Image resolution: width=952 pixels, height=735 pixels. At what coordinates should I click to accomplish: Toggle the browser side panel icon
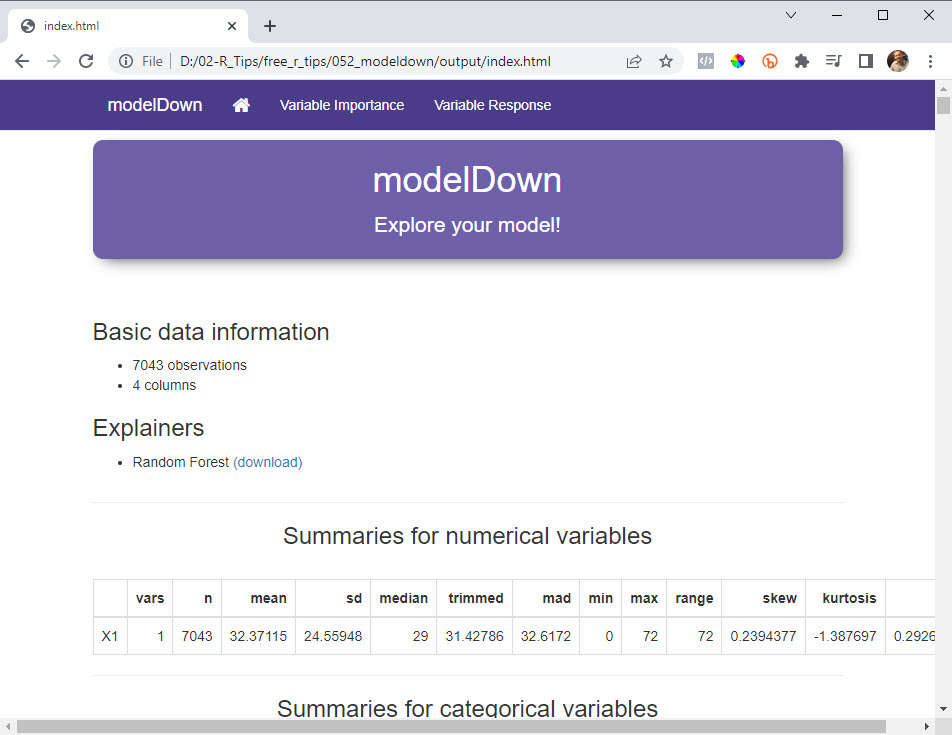[866, 61]
